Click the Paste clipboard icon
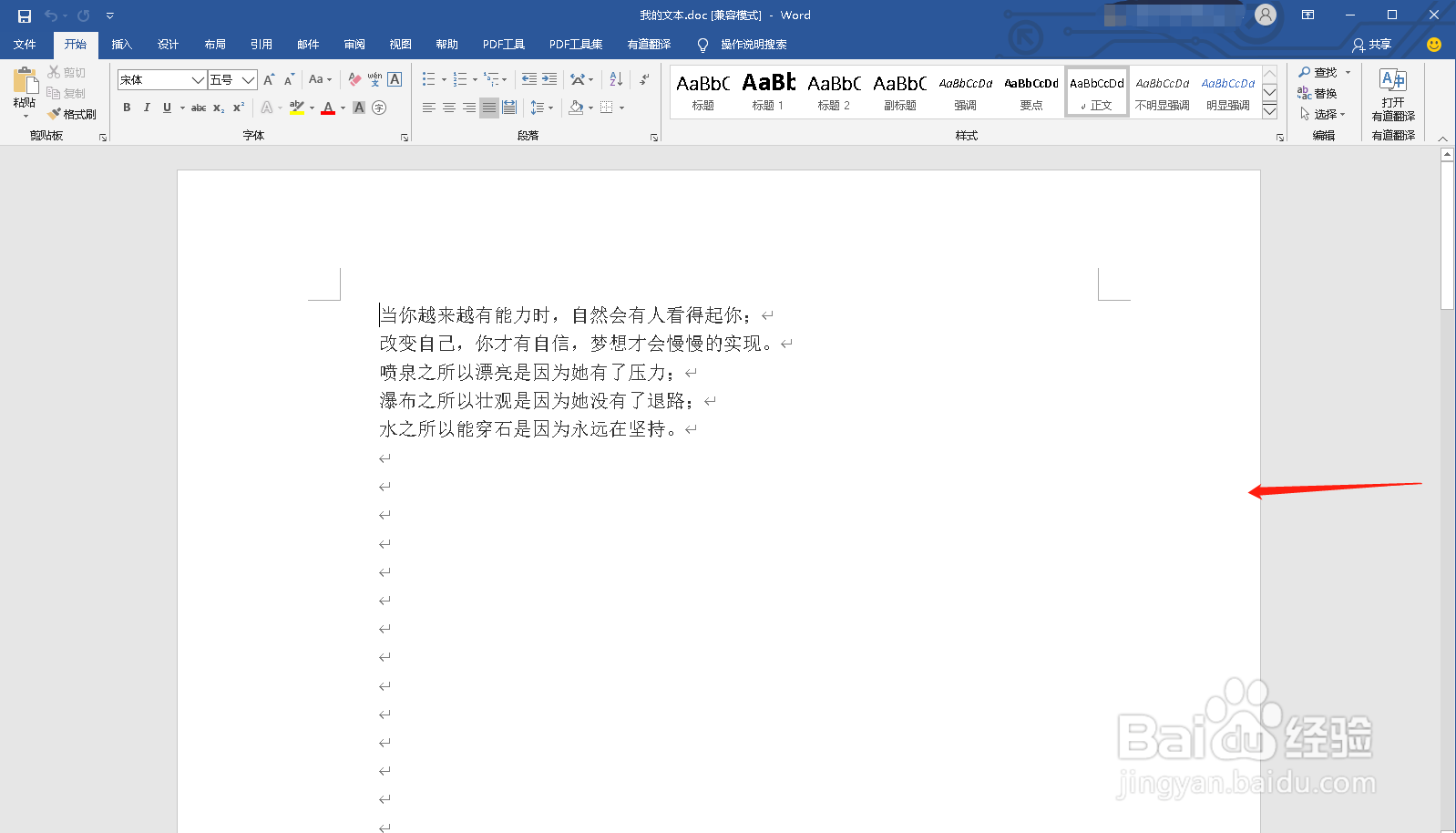 [26, 79]
